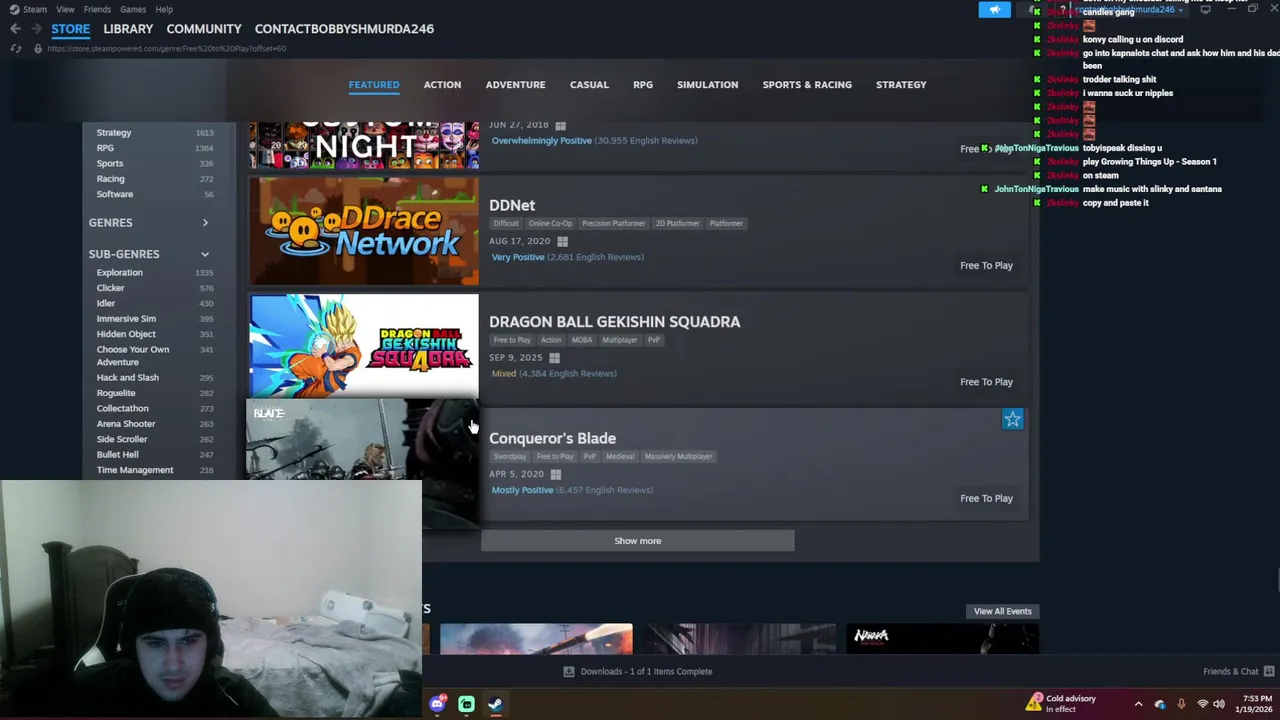The height and width of the screenshot is (720, 1280).
Task: Expand the GENRES section arrow
Action: pos(205,223)
